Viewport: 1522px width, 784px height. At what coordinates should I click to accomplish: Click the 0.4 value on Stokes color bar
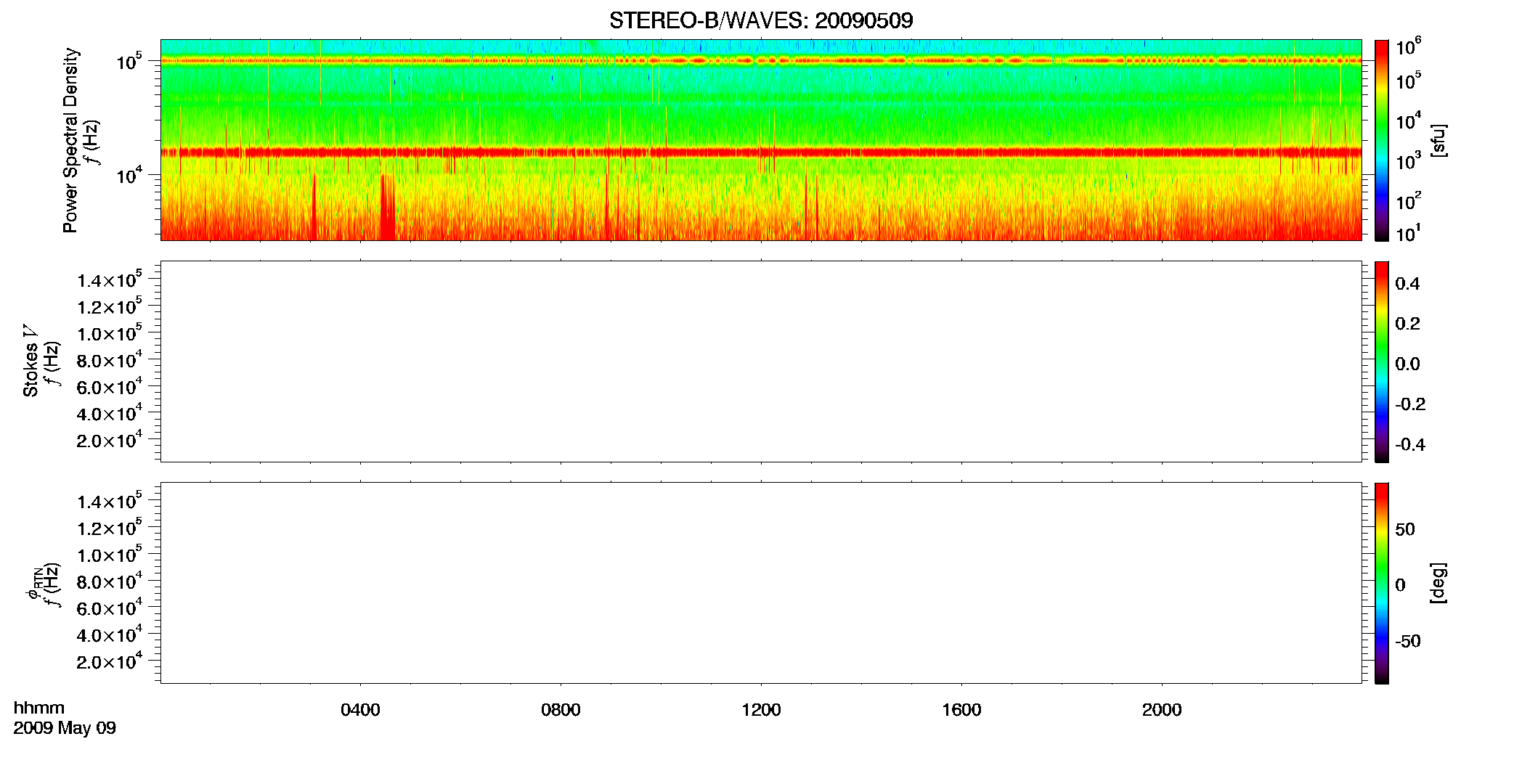[x=1407, y=284]
